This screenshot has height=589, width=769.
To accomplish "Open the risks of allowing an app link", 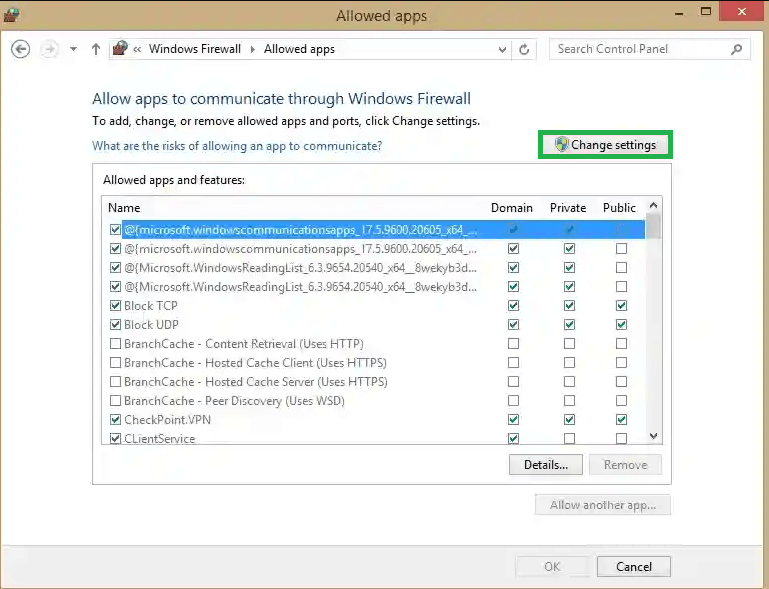I will tap(237, 146).
